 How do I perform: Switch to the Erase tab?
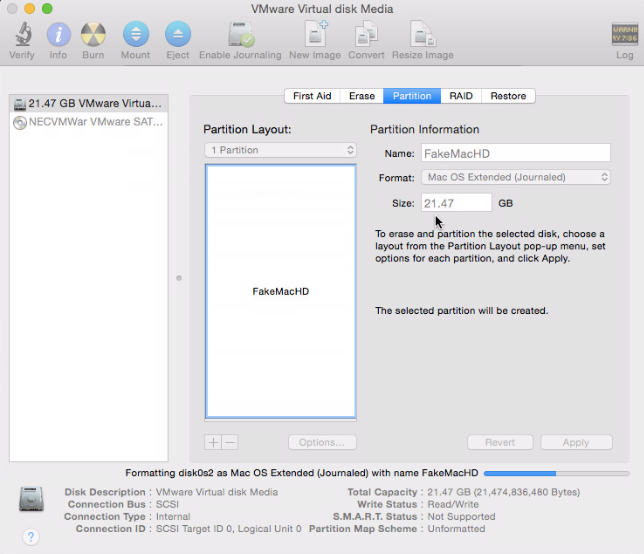pyautogui.click(x=362, y=96)
